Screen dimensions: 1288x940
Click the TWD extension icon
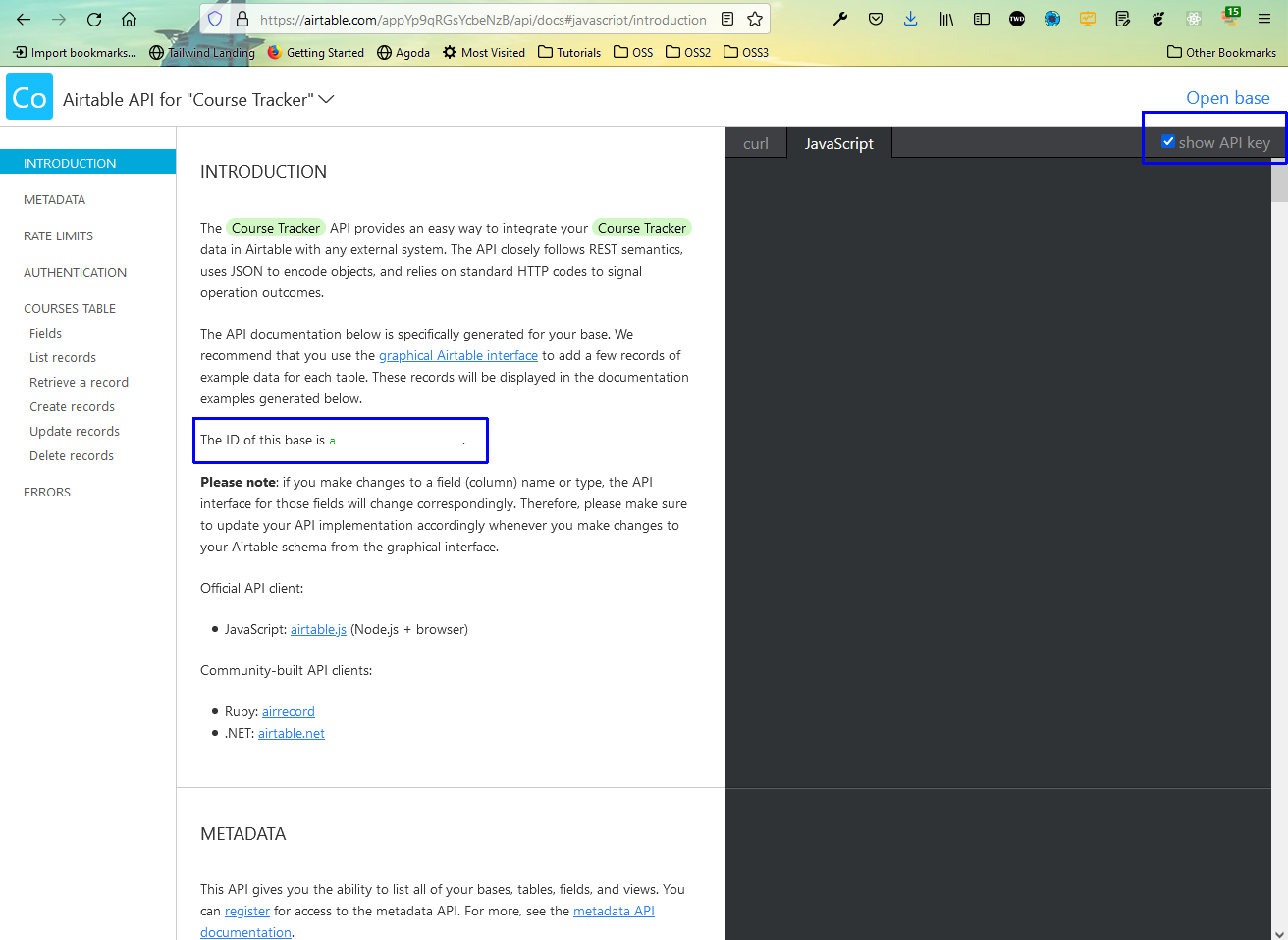(1017, 20)
